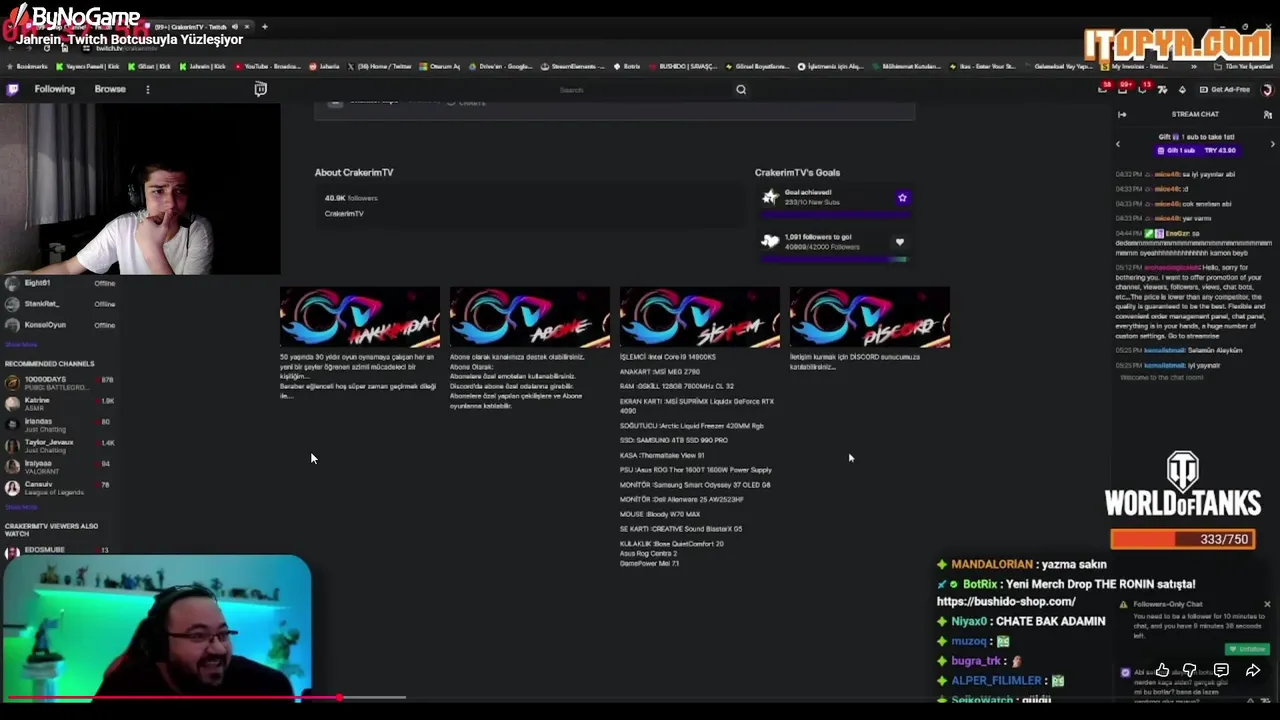Close the Followers-Only Chat notice
Viewport: 1280px width, 720px height.
[x=1267, y=604]
